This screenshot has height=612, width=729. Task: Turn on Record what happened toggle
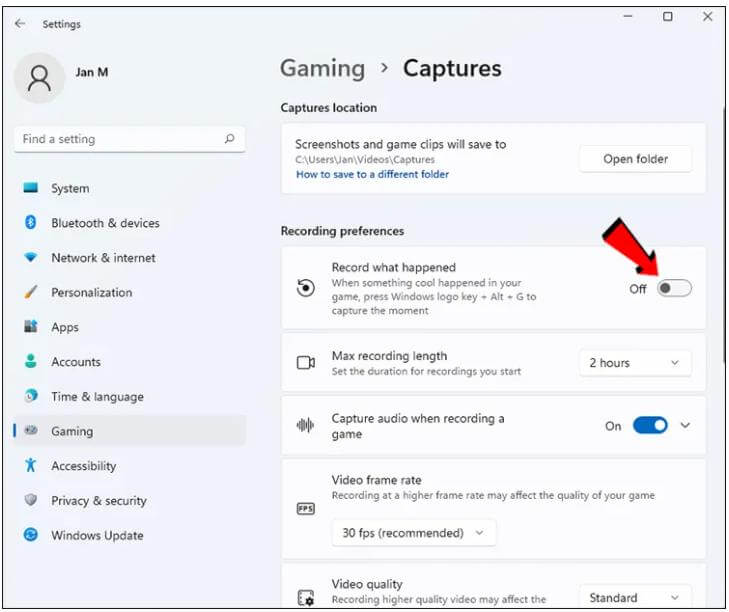click(x=674, y=288)
